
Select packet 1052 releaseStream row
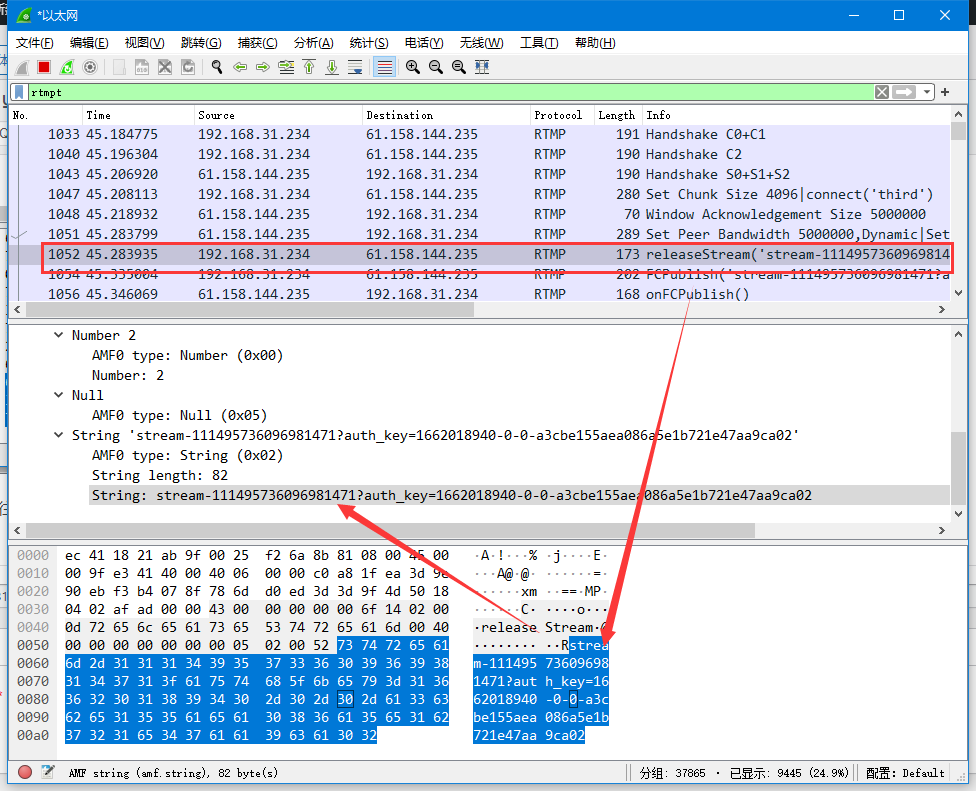point(480,254)
